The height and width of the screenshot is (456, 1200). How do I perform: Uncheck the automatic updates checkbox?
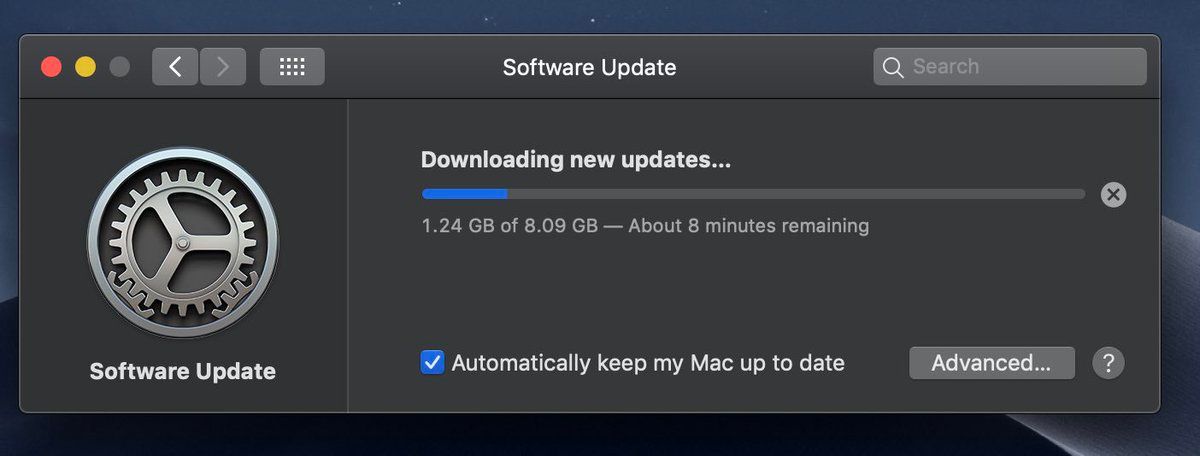[432, 362]
